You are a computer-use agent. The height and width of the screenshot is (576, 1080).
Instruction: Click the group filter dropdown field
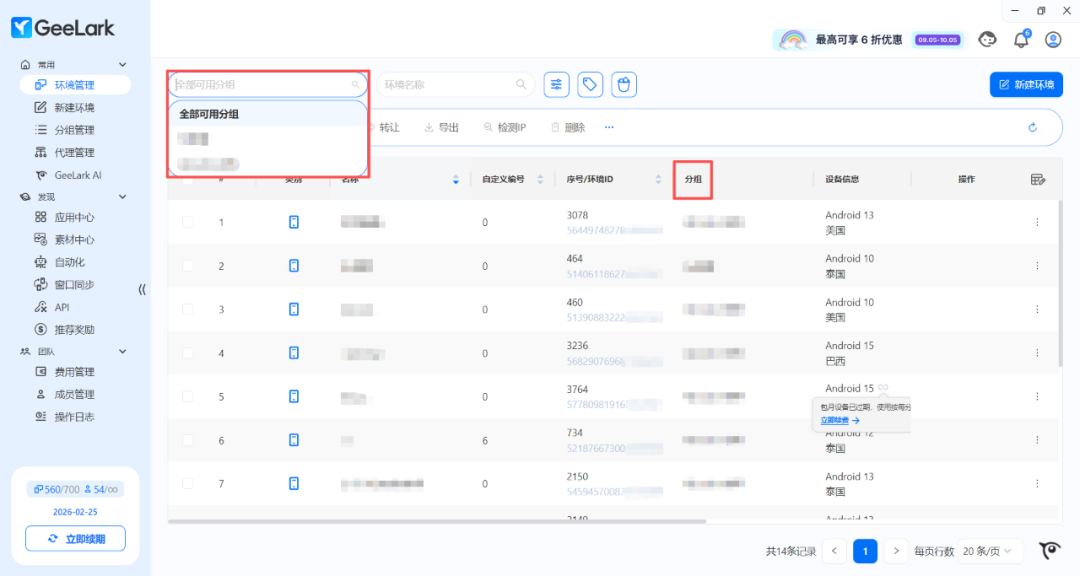(267, 84)
